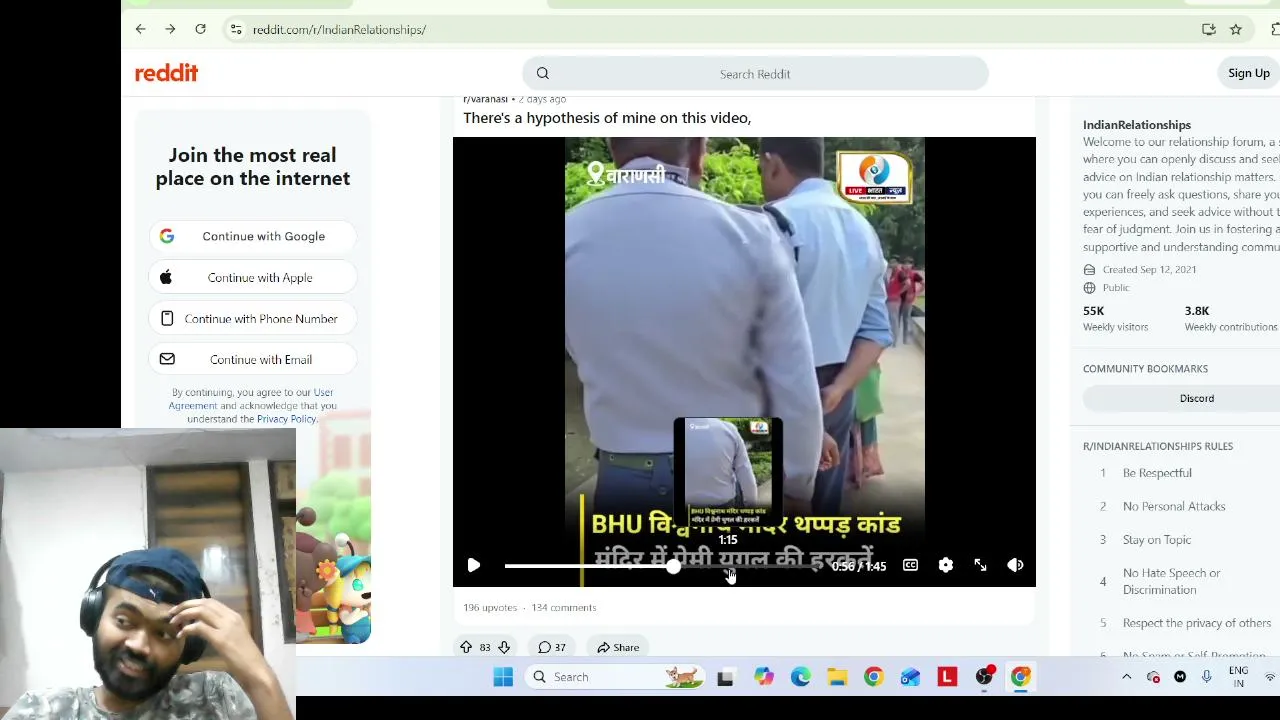Open the User Agreement link
The width and height of the screenshot is (1280, 720).
tap(252, 399)
